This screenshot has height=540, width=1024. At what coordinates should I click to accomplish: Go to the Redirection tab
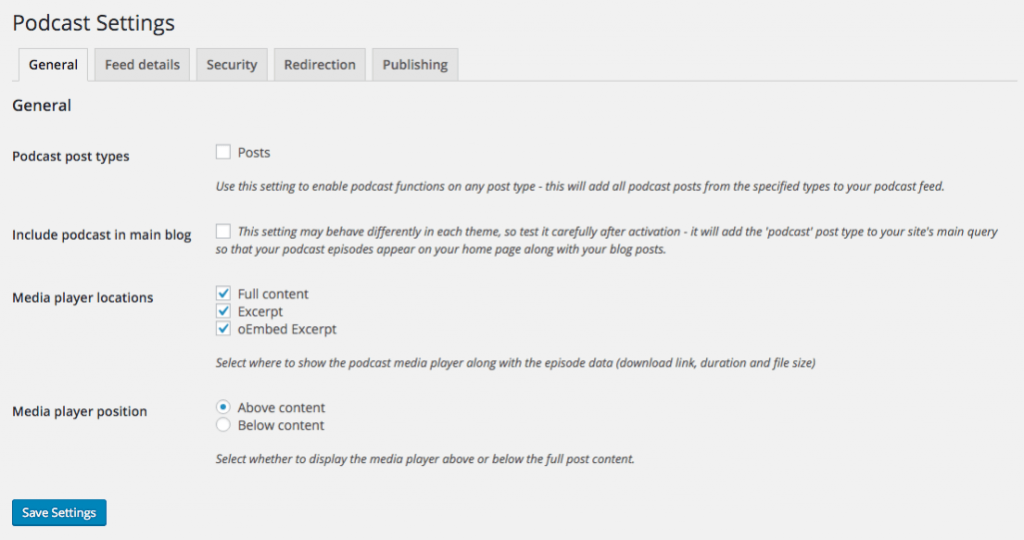tap(320, 65)
